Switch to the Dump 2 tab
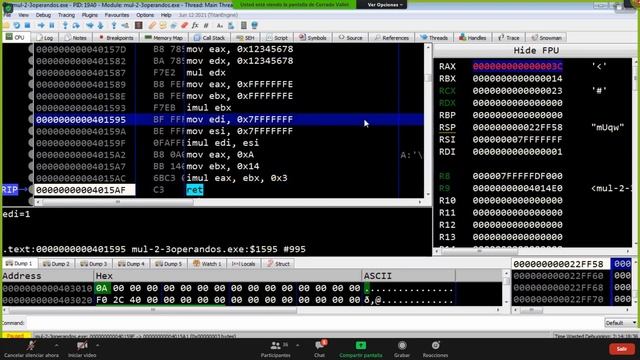This screenshot has width=640, height=360. click(56, 264)
